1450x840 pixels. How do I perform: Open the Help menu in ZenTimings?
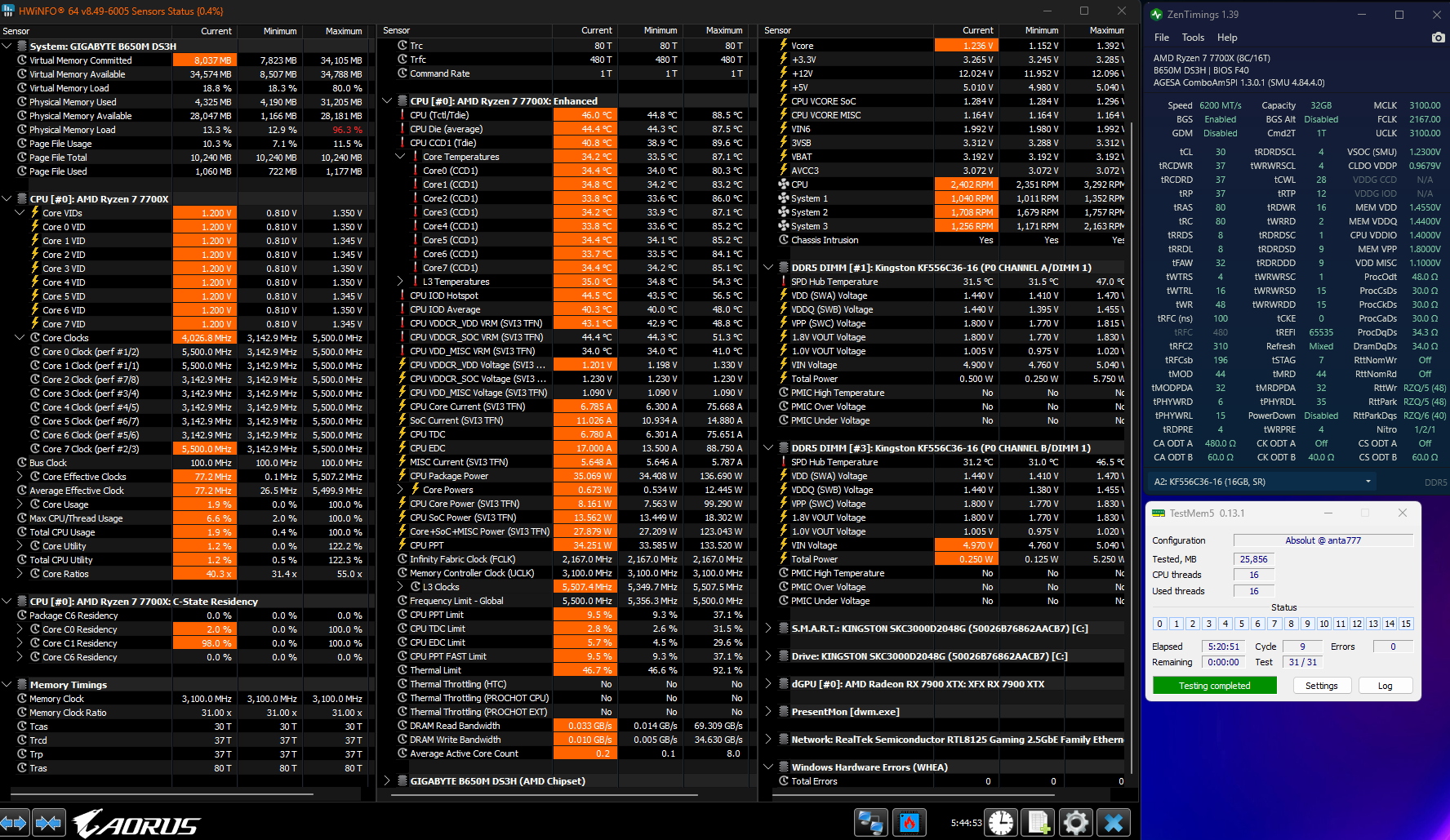[x=1227, y=38]
